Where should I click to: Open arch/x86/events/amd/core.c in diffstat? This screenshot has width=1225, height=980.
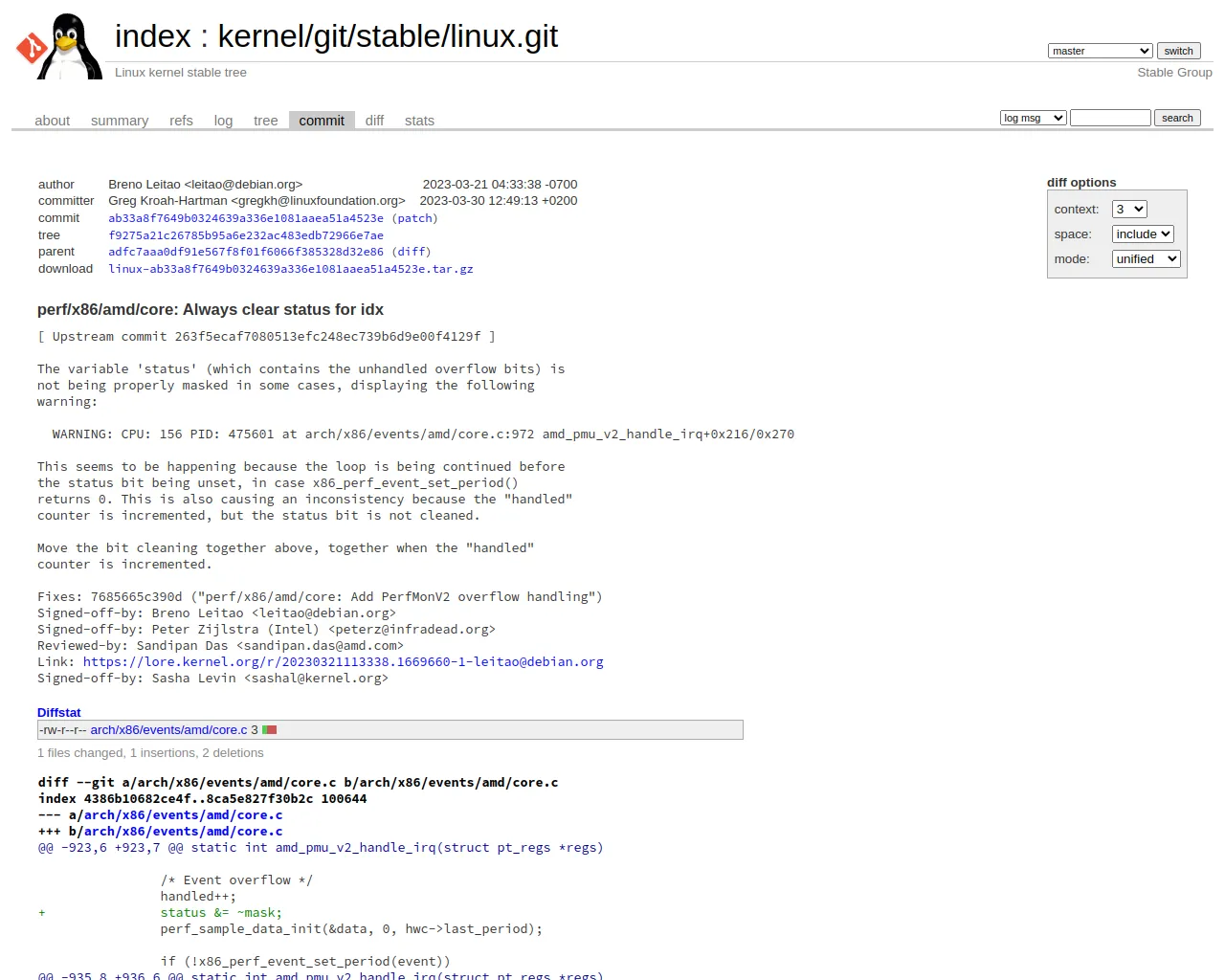pos(168,730)
